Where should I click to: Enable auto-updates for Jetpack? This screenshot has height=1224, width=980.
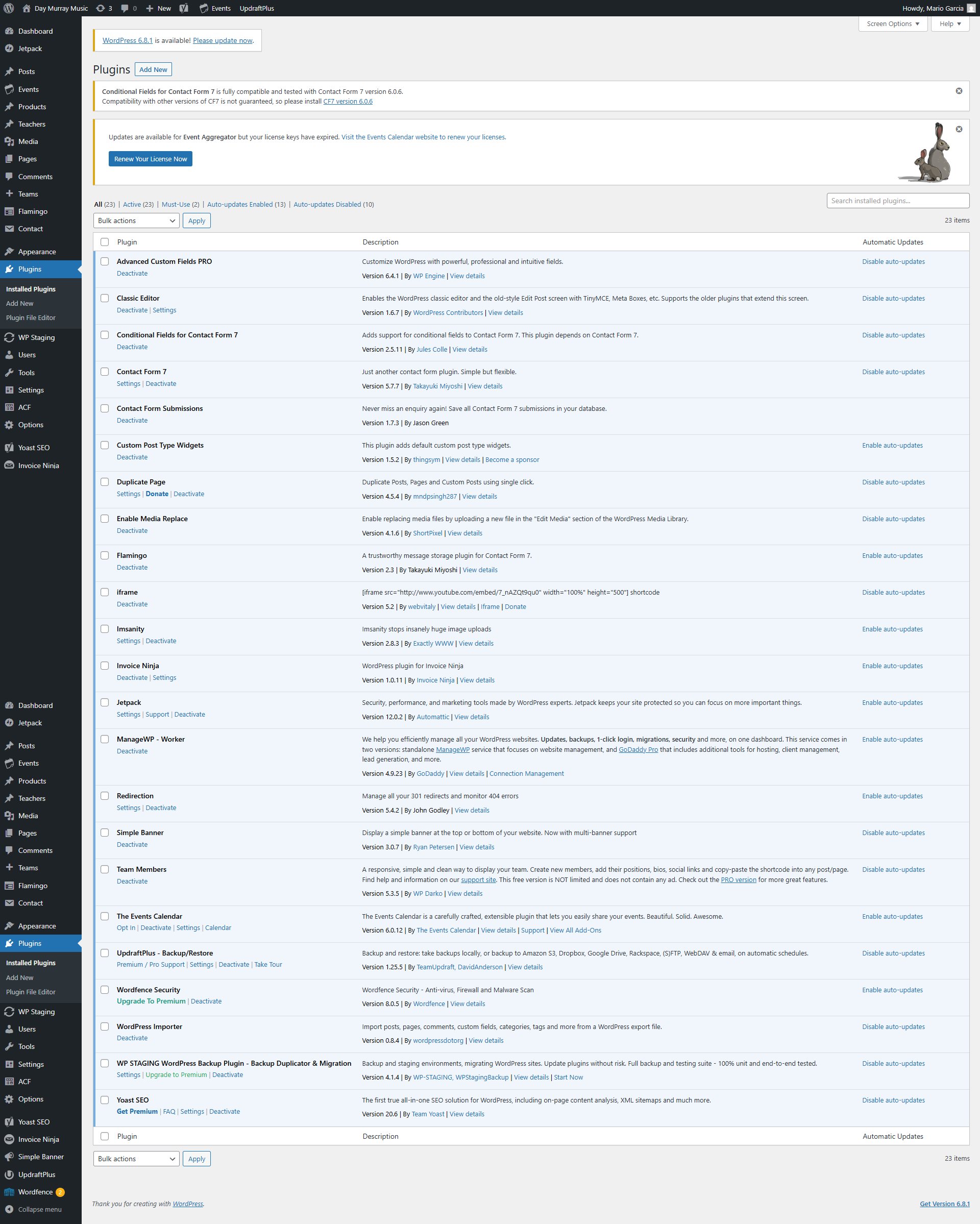[x=892, y=702]
